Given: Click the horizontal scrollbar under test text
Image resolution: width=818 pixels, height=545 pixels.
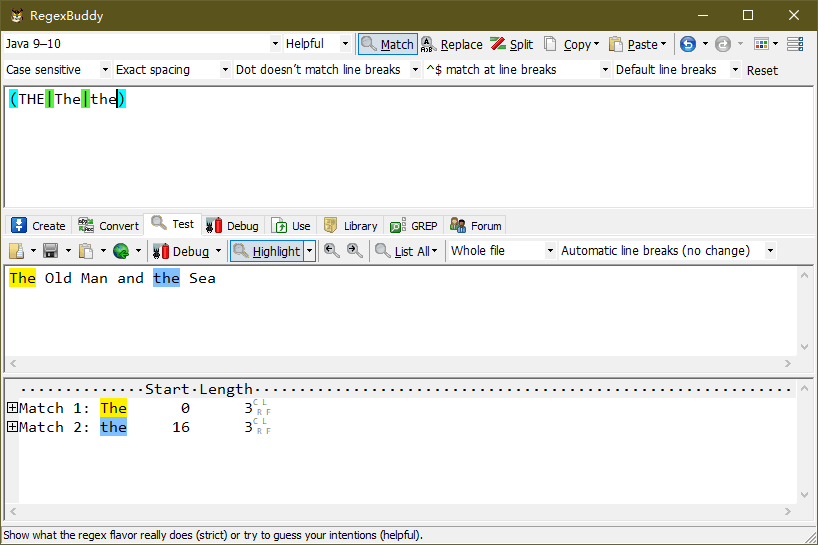Looking at the screenshot, I should (x=400, y=365).
